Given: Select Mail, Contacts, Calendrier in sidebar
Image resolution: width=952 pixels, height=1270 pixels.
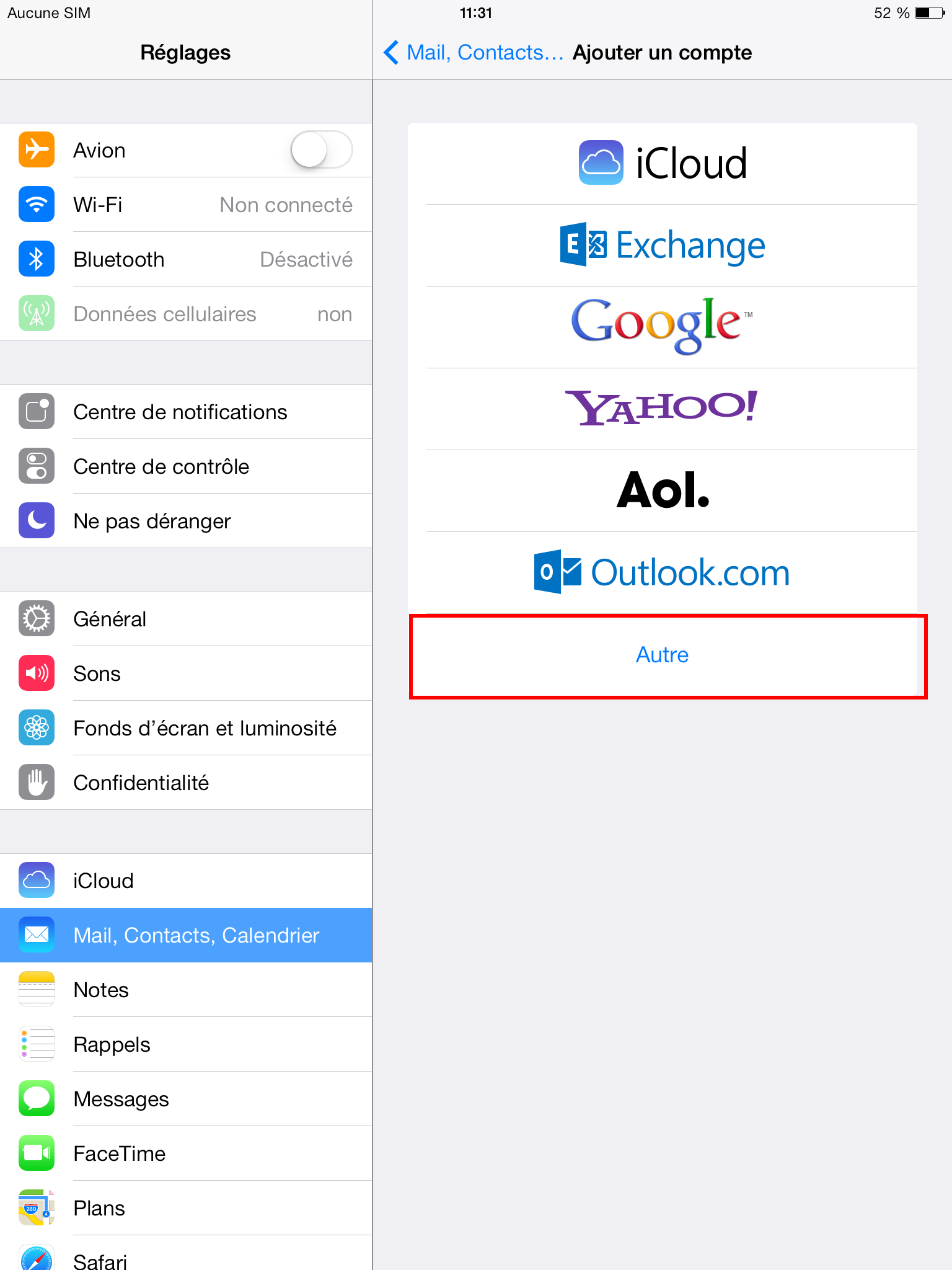Looking at the screenshot, I should click(x=186, y=935).
